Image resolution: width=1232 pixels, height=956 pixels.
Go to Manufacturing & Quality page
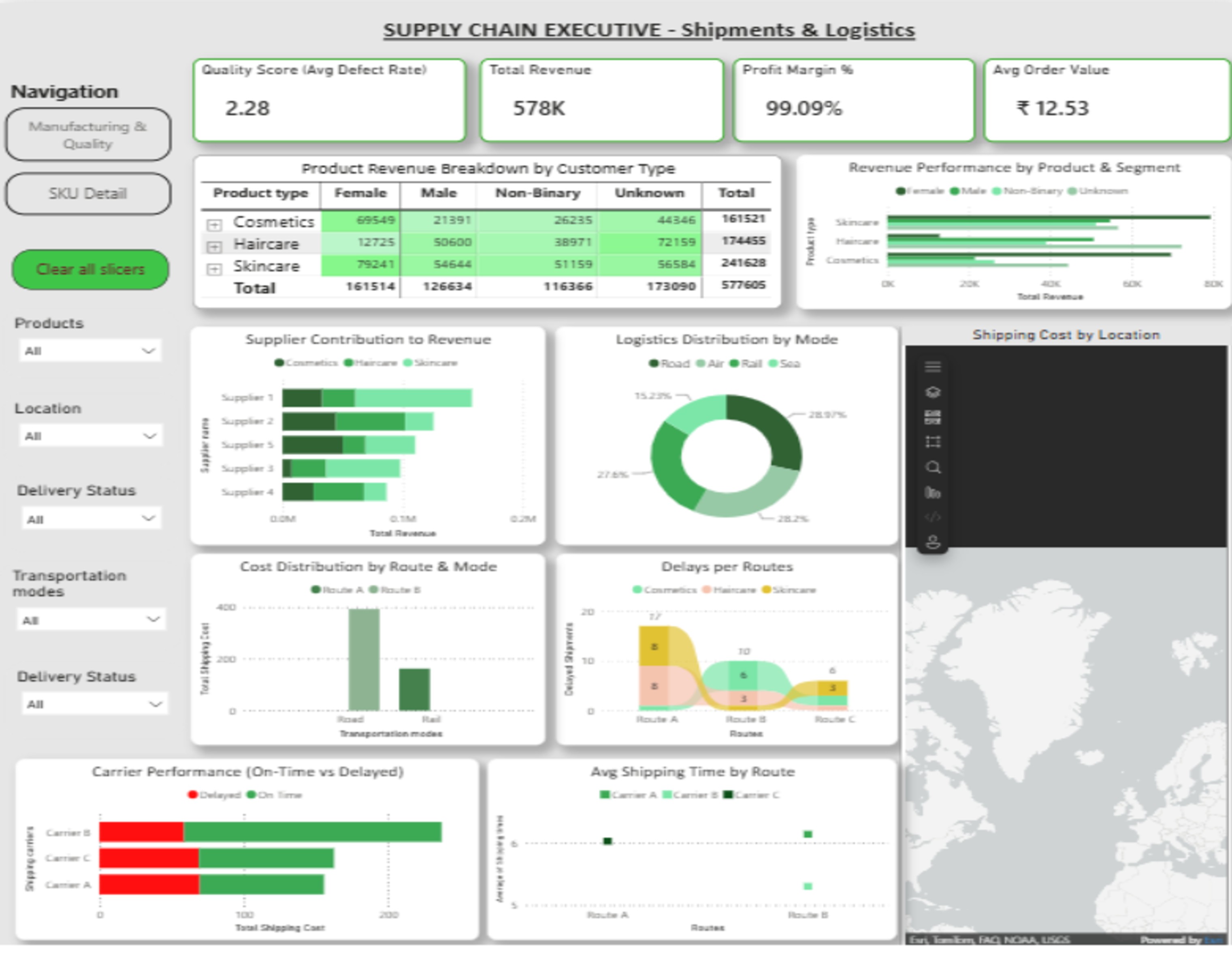[88, 134]
